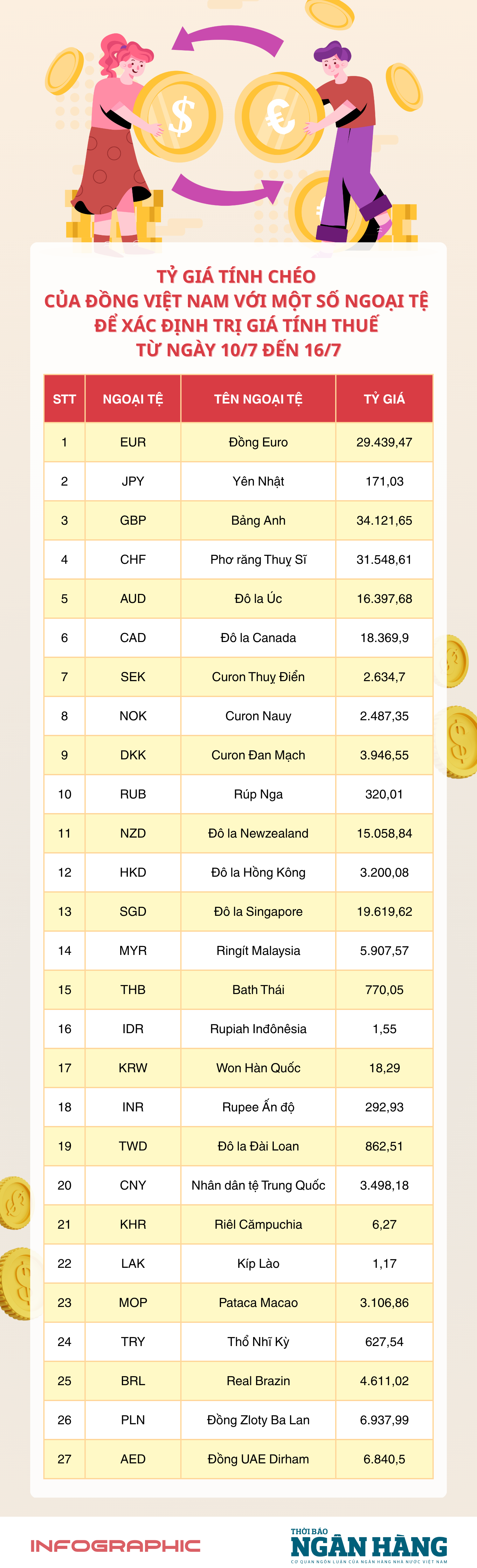
Task: Click the Ngân Hàng newspaper logo
Action: (369, 1545)
